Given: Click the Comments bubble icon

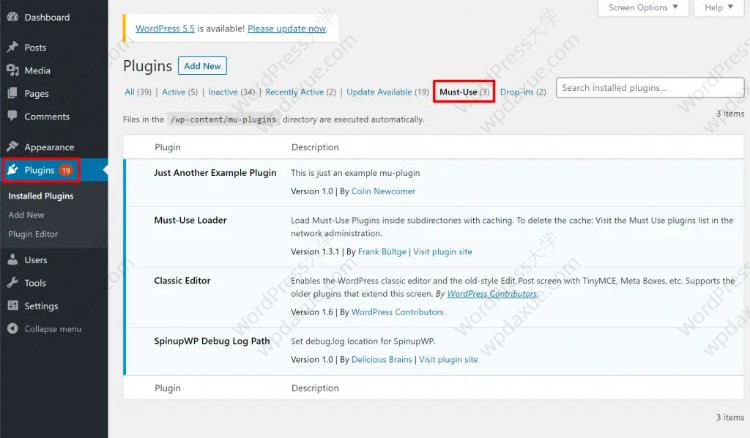Looking at the screenshot, I should pos(12,117).
